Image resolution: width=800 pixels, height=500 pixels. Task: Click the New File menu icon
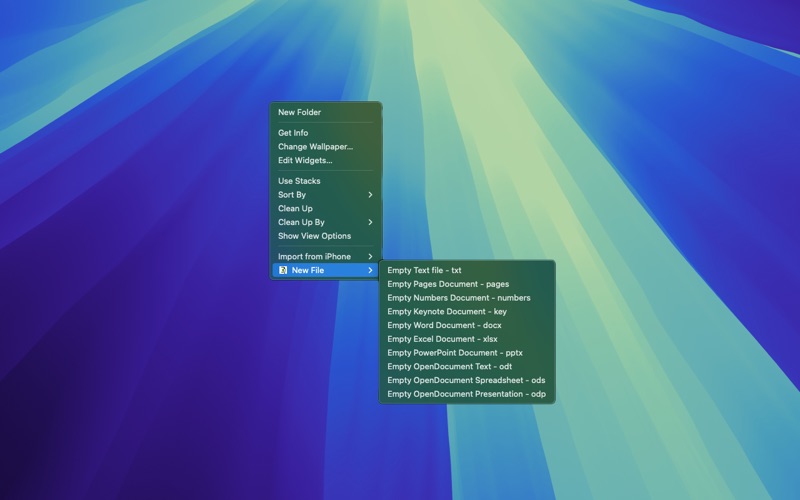[283, 270]
